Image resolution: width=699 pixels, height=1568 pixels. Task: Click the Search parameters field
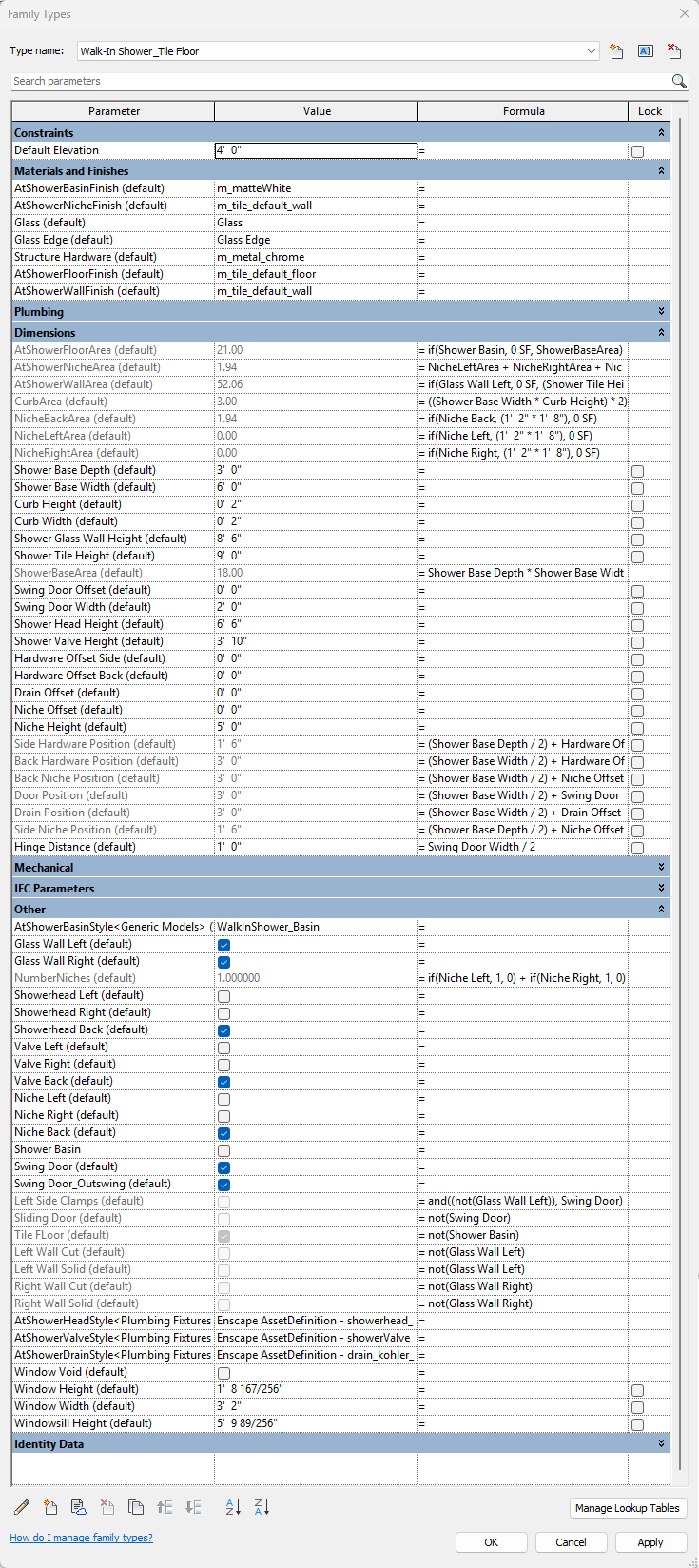(x=340, y=81)
